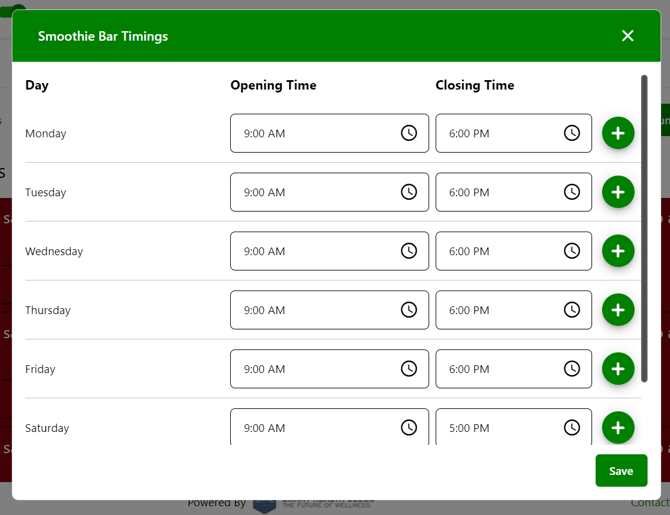This screenshot has width=670, height=515.
Task: Add another time slot for Monday
Action: pyautogui.click(x=618, y=133)
